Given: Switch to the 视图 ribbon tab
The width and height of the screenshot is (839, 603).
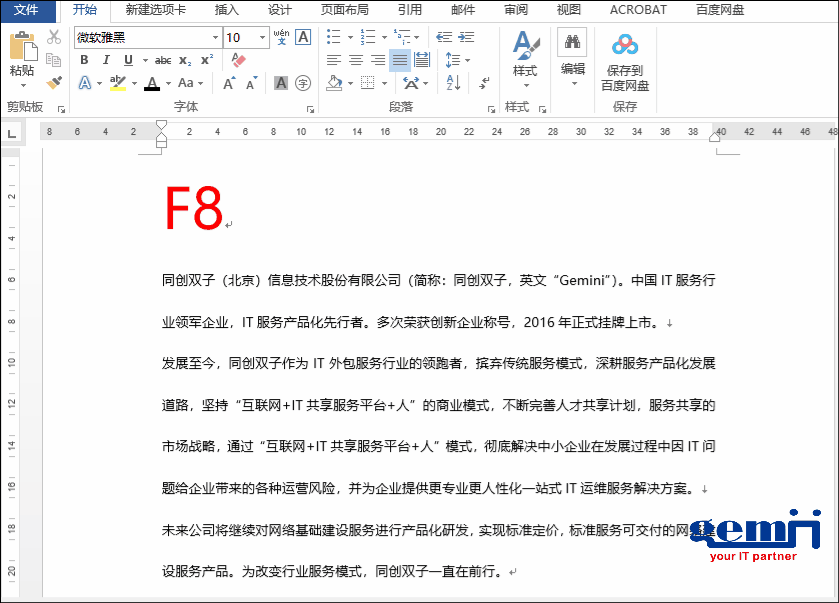Looking at the screenshot, I should point(567,11).
